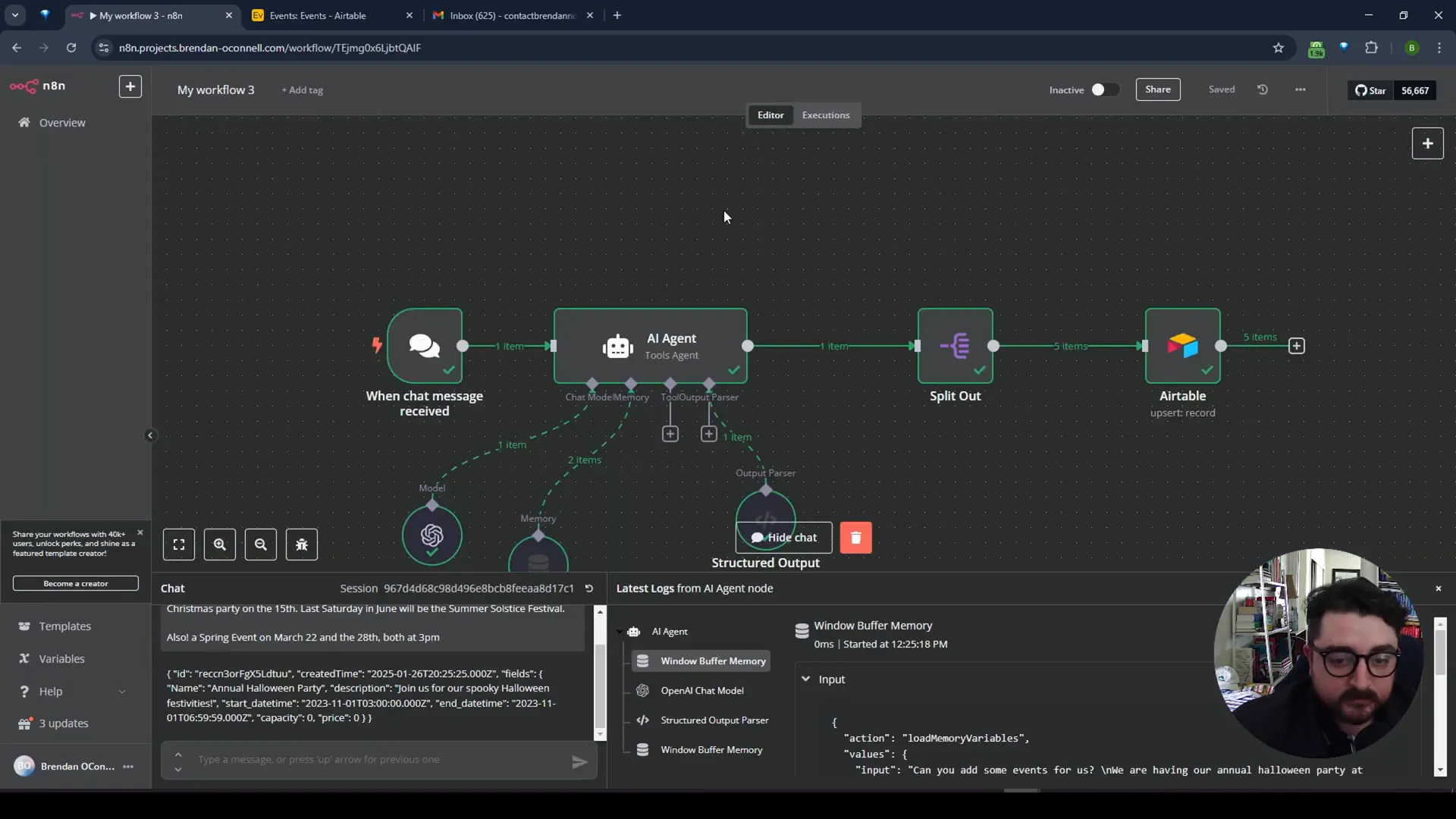
Task: Zoom out on the canvas
Action: tap(261, 544)
